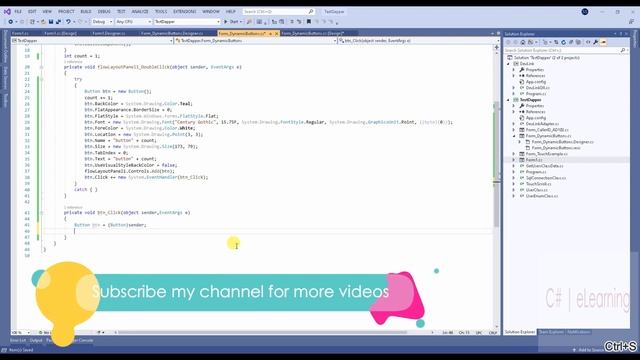The width and height of the screenshot is (640, 360).
Task: Open the Debug configuration dropdown
Action: tap(102, 22)
